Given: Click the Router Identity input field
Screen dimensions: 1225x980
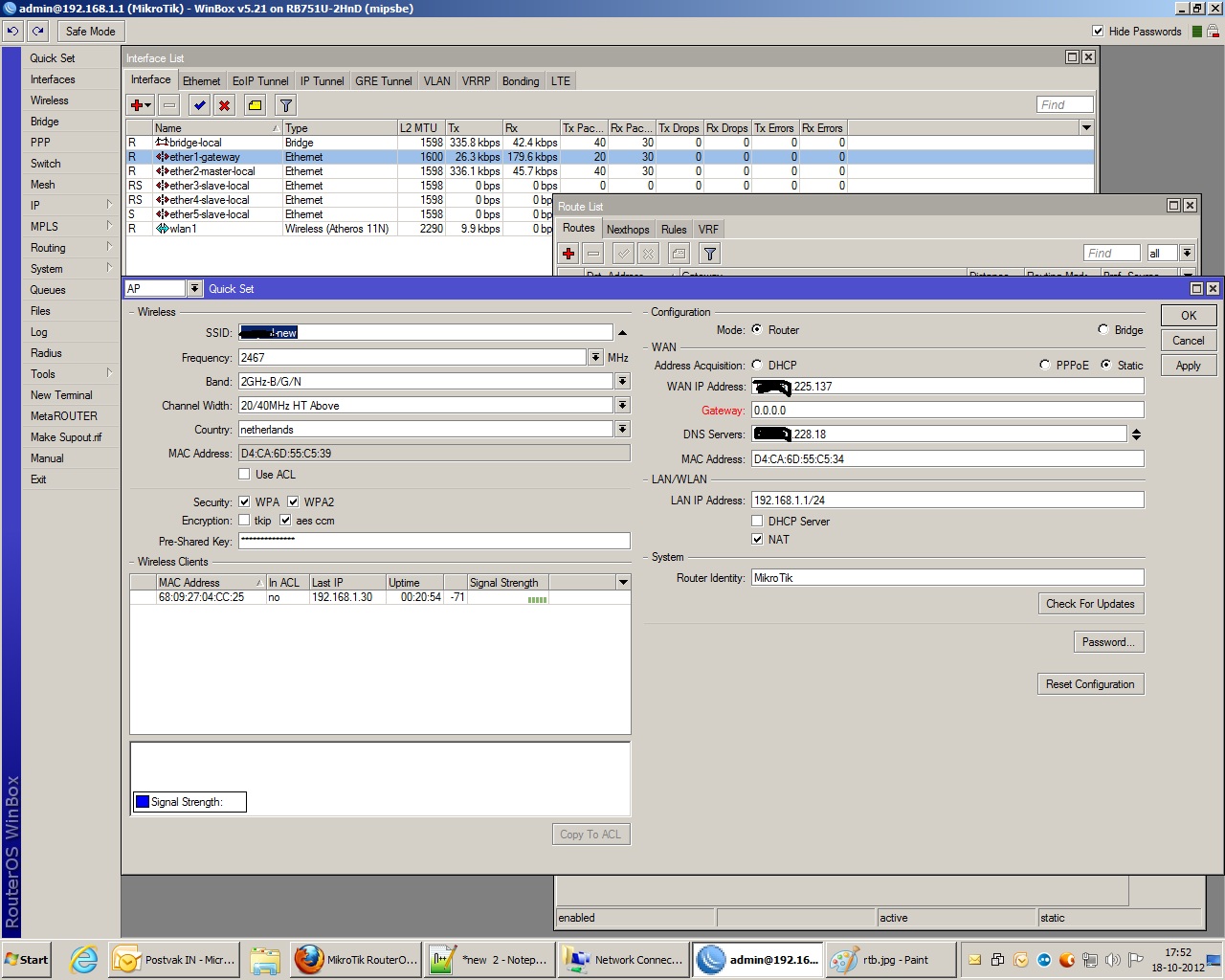Looking at the screenshot, I should pyautogui.click(x=947, y=577).
